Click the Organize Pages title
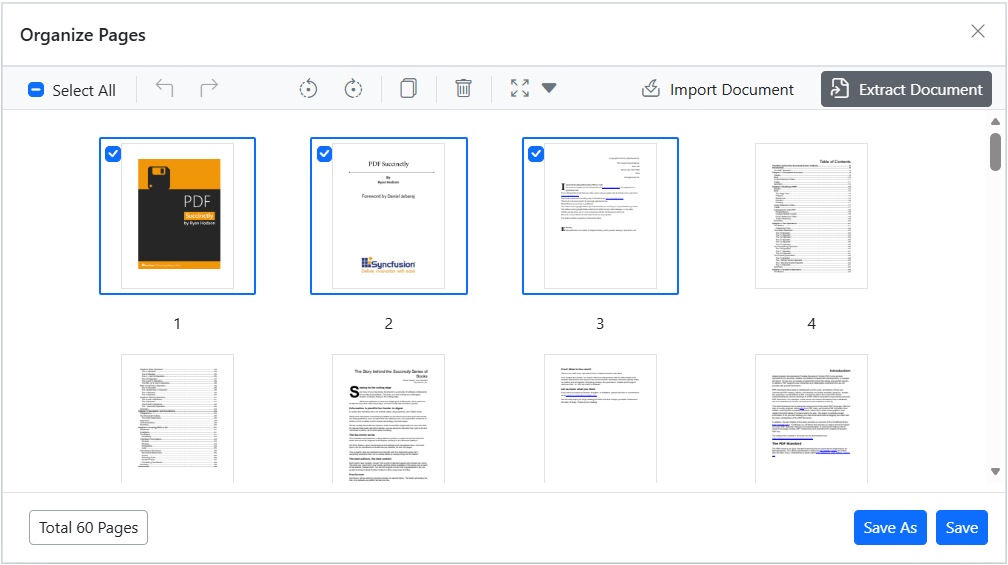 click(x=83, y=35)
